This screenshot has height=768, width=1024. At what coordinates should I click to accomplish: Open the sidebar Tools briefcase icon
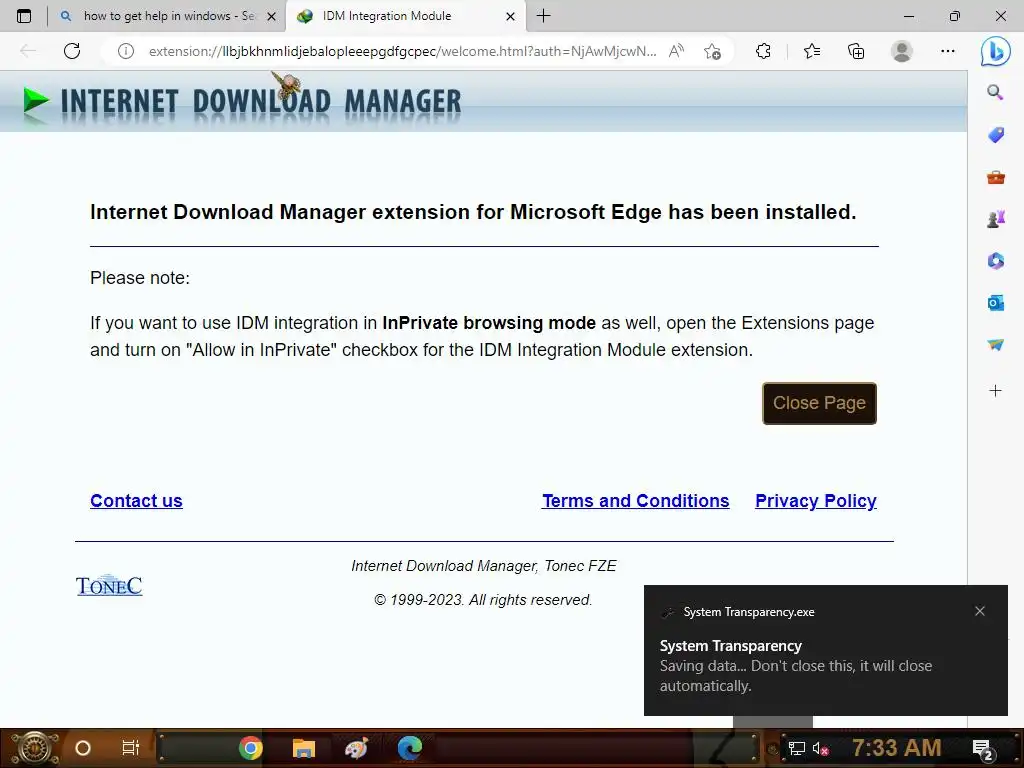pyautogui.click(x=995, y=177)
